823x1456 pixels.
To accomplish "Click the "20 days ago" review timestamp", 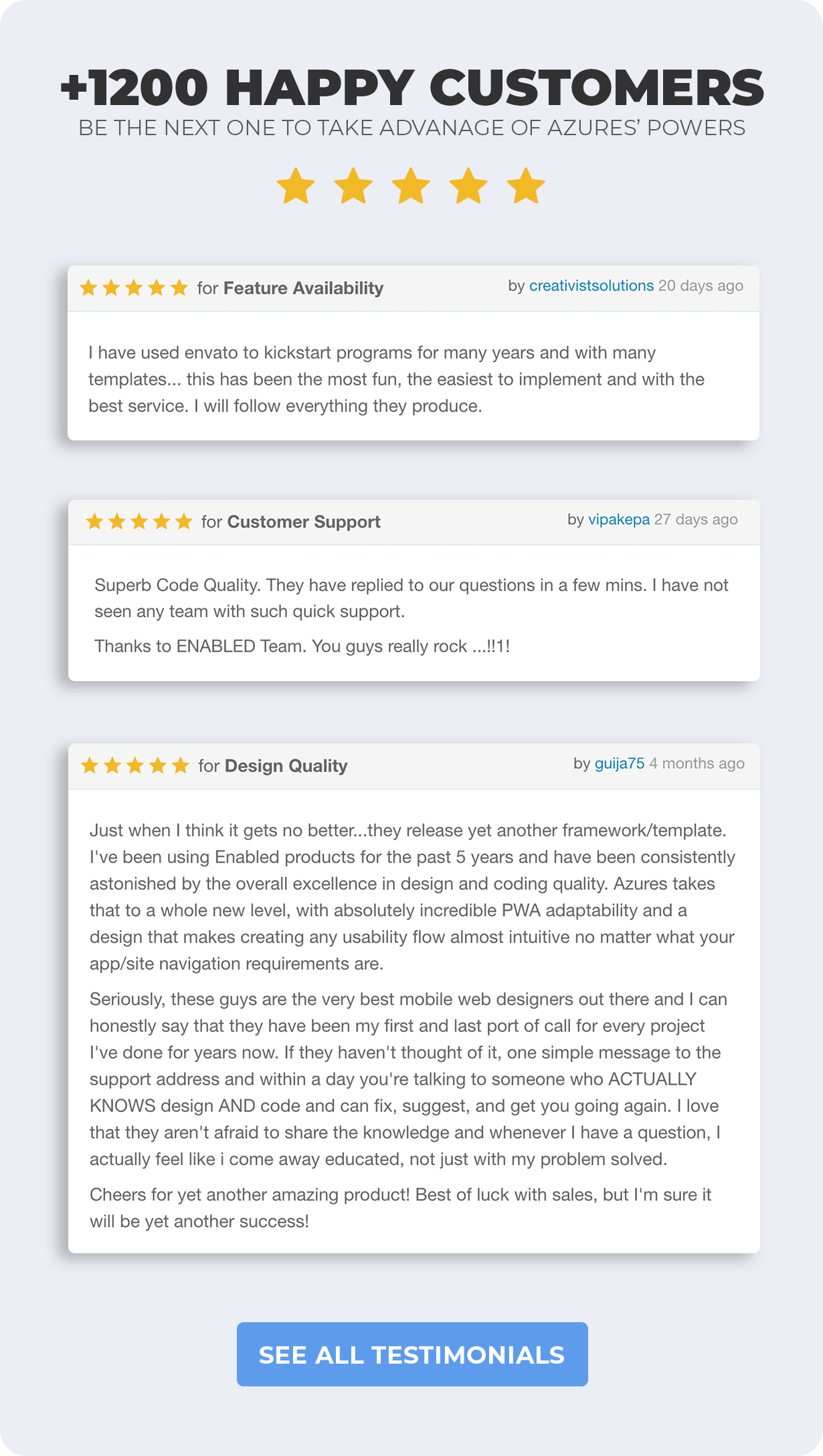I will click(701, 286).
